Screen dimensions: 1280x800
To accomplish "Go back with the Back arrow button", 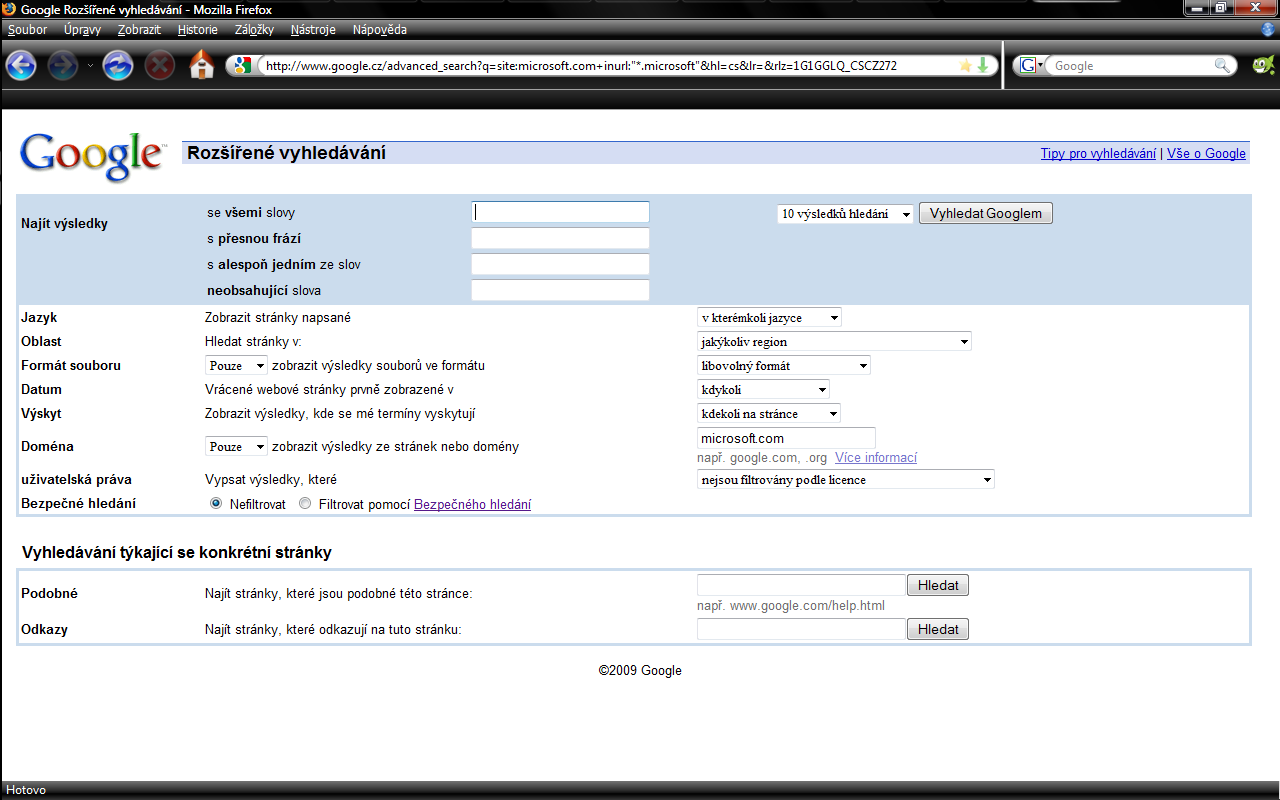I will (x=21, y=66).
